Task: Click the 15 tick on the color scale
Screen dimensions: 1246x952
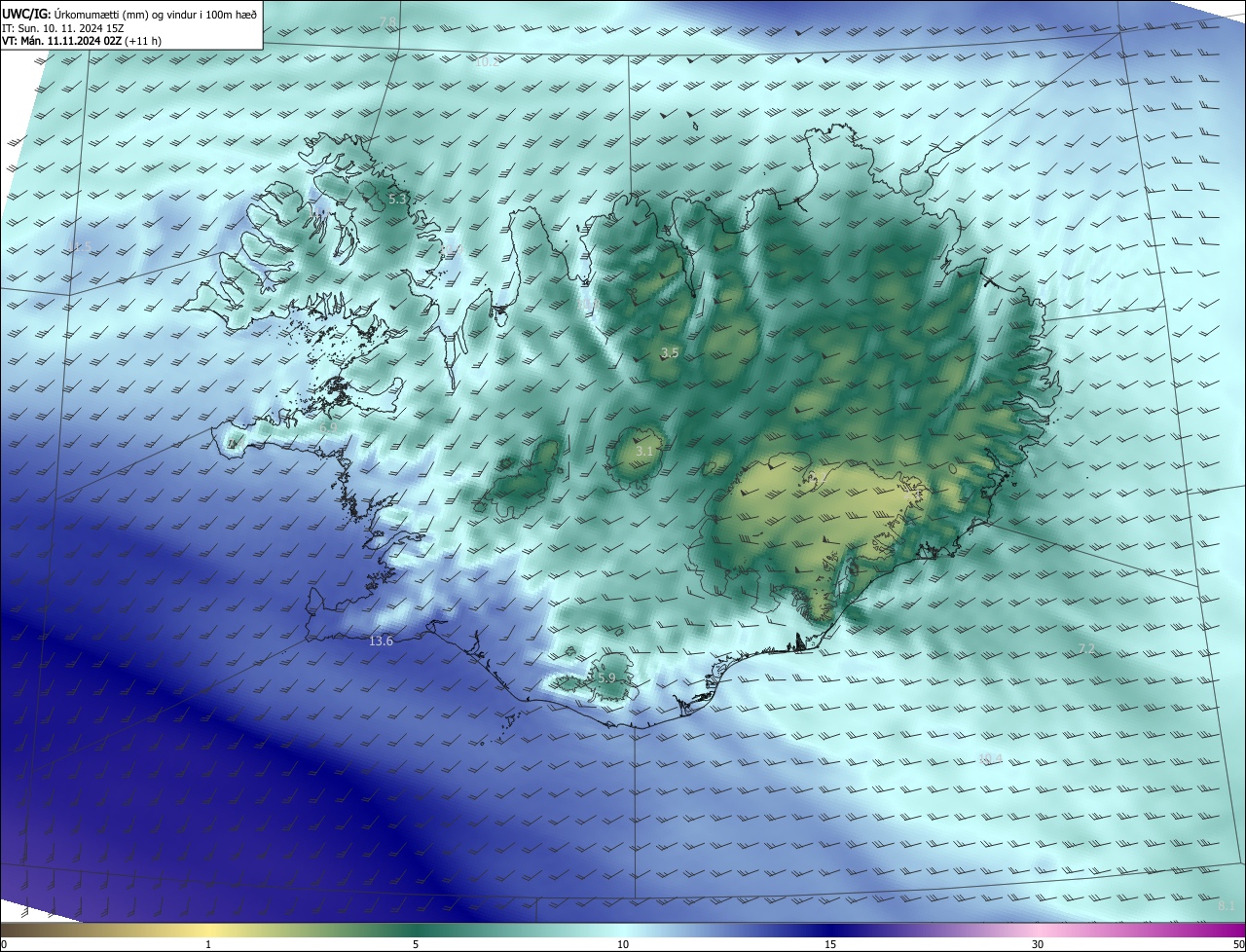Action: (x=830, y=944)
